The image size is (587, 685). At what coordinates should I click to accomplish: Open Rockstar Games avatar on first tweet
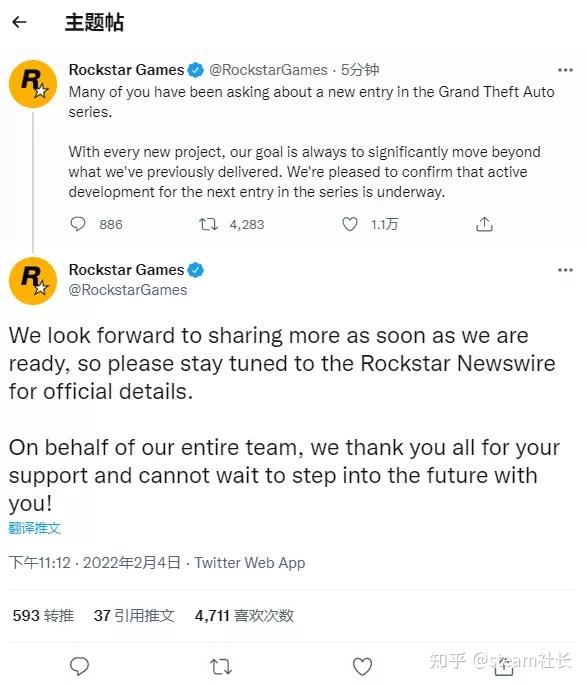(33, 84)
